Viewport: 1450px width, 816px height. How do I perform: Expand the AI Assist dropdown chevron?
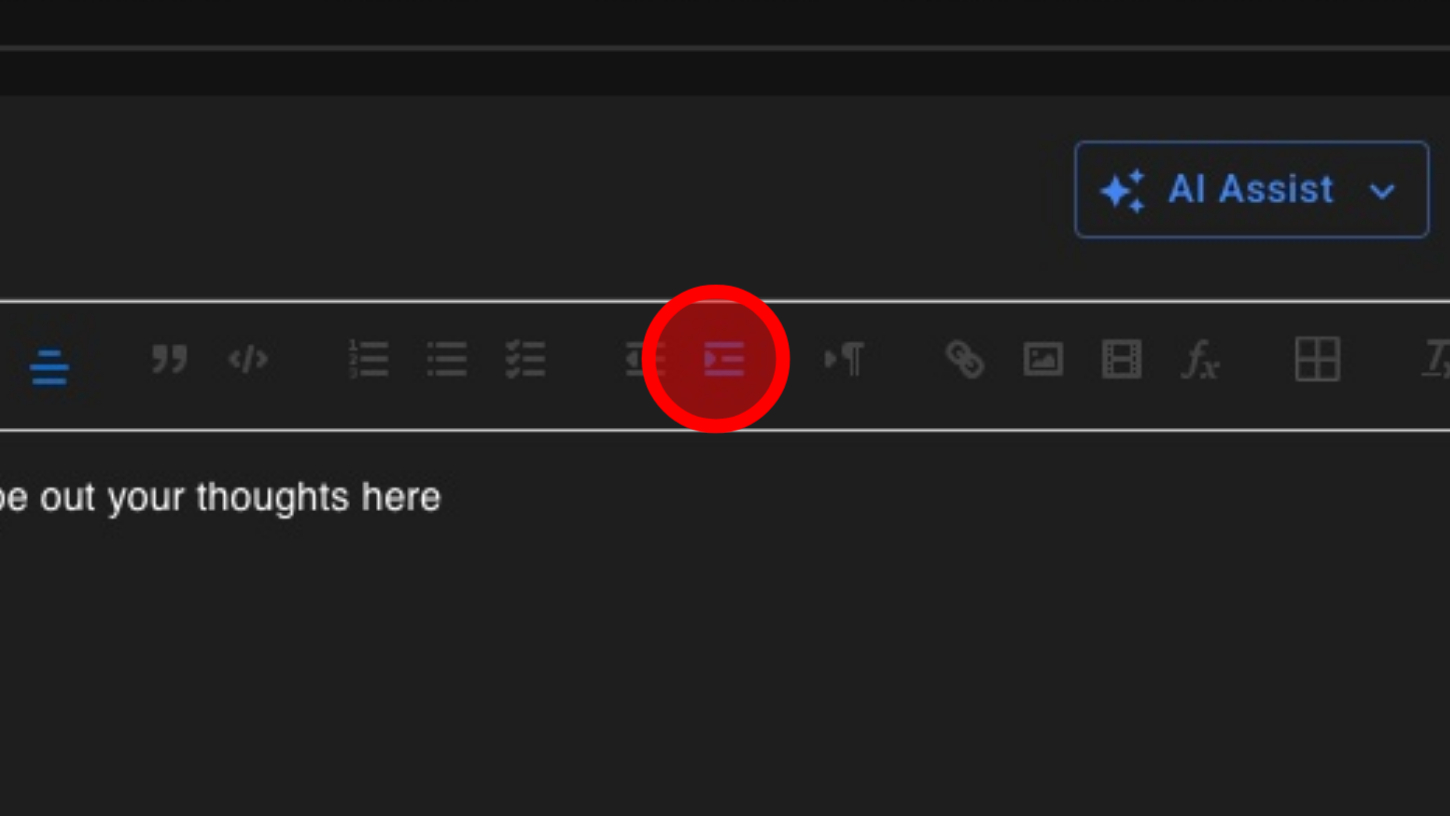1382,191
